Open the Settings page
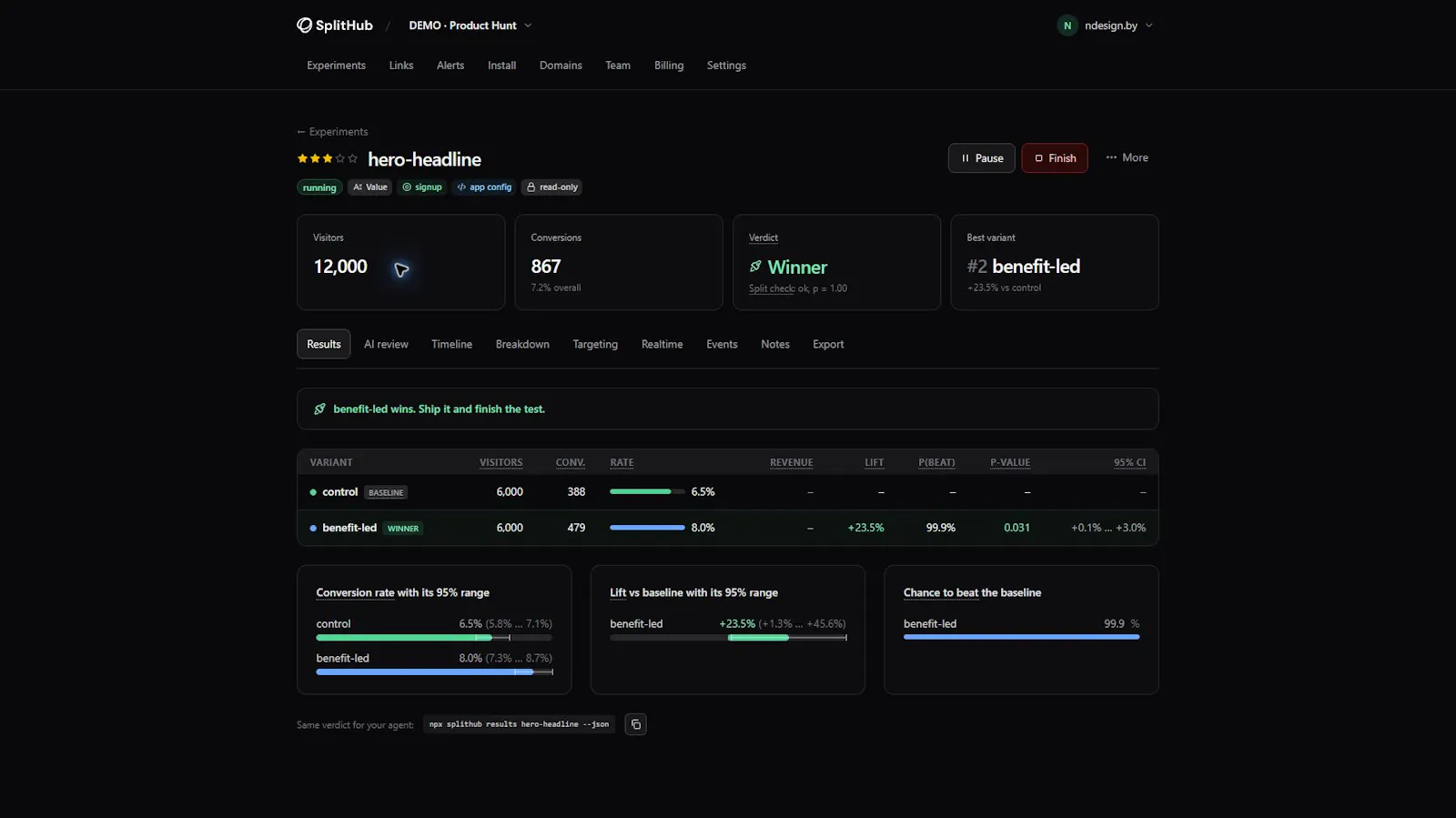 coord(726,66)
